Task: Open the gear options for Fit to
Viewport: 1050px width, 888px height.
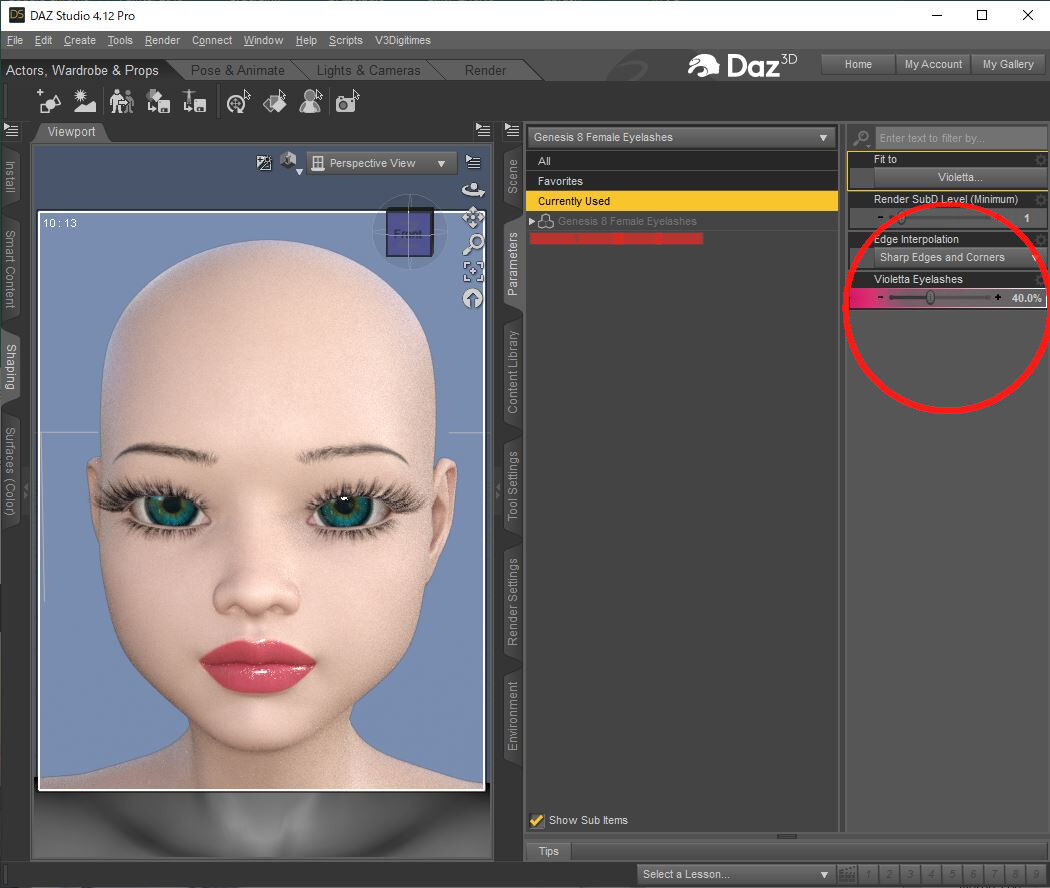Action: tap(1040, 159)
